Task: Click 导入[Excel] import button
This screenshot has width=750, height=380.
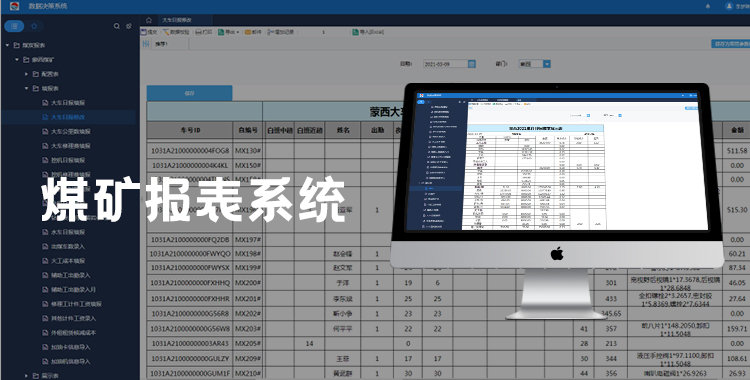Action: pos(368,32)
